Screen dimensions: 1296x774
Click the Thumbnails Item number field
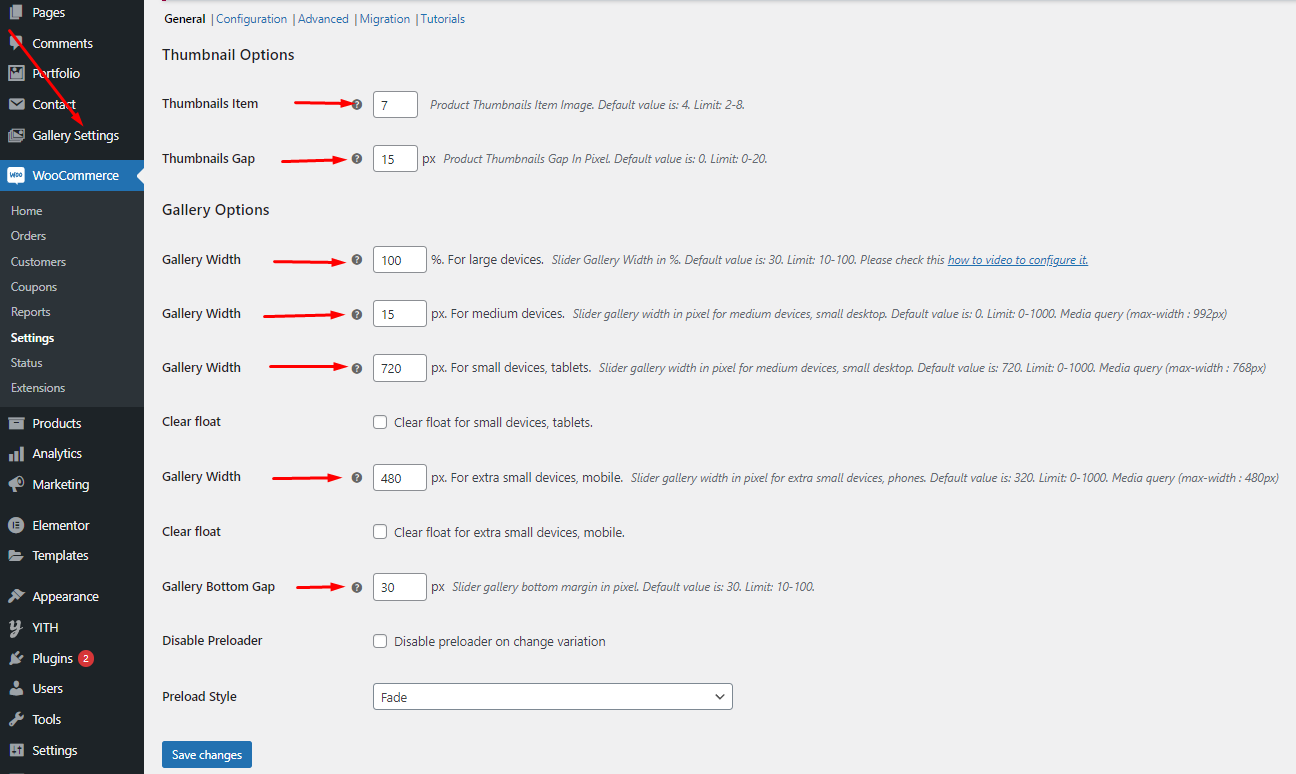point(395,104)
